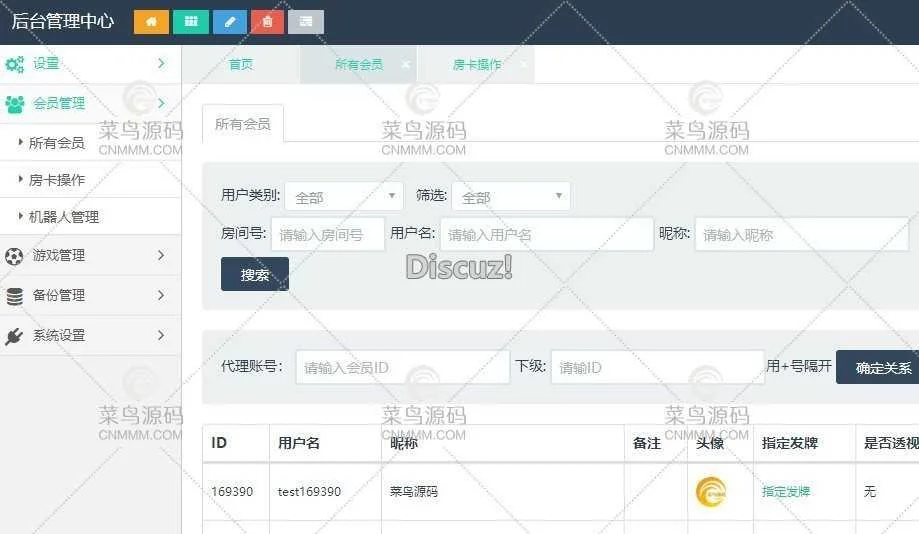
Task: Click the gray card icon button
Action: coord(306,21)
